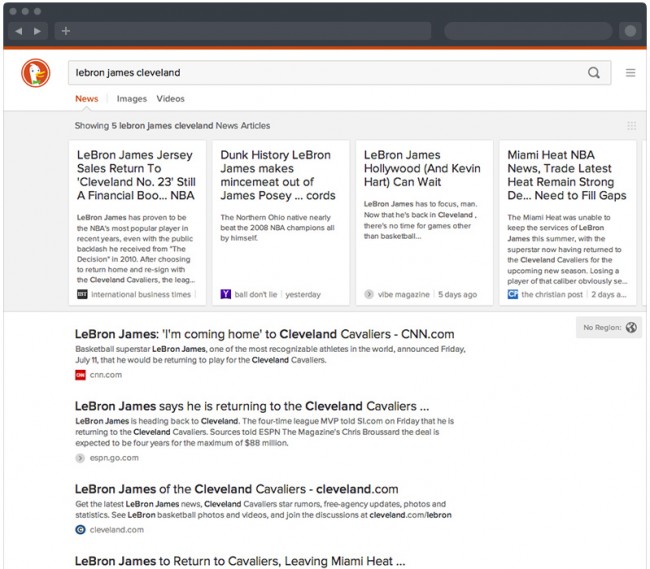This screenshot has width=650, height=569.
Task: Click the christian post source text
Action: [x=552, y=294]
